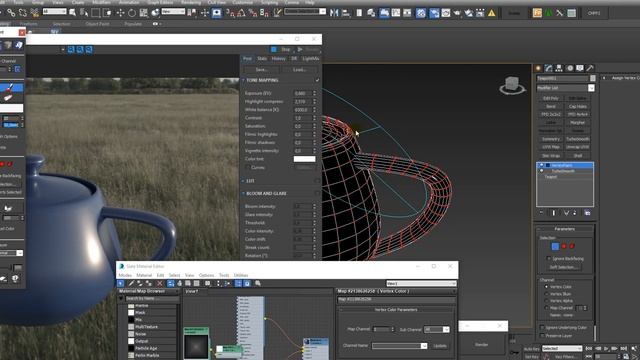Open the Utilities wrench panel icon

[590, 68]
